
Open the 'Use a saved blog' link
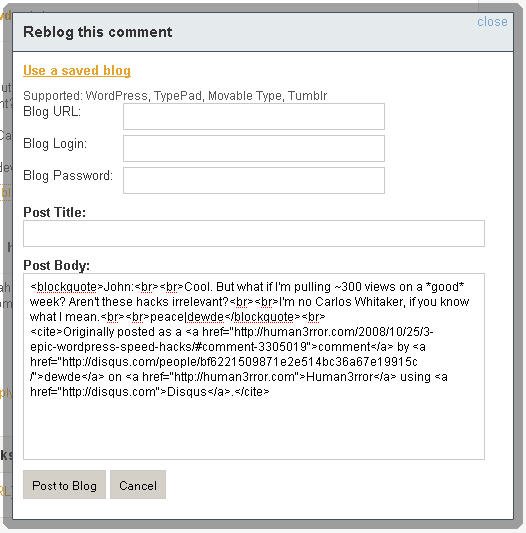click(77, 70)
